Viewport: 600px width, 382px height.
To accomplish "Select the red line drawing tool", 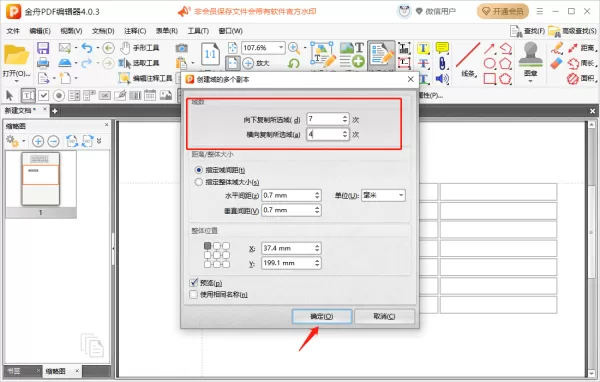I will coord(468,56).
